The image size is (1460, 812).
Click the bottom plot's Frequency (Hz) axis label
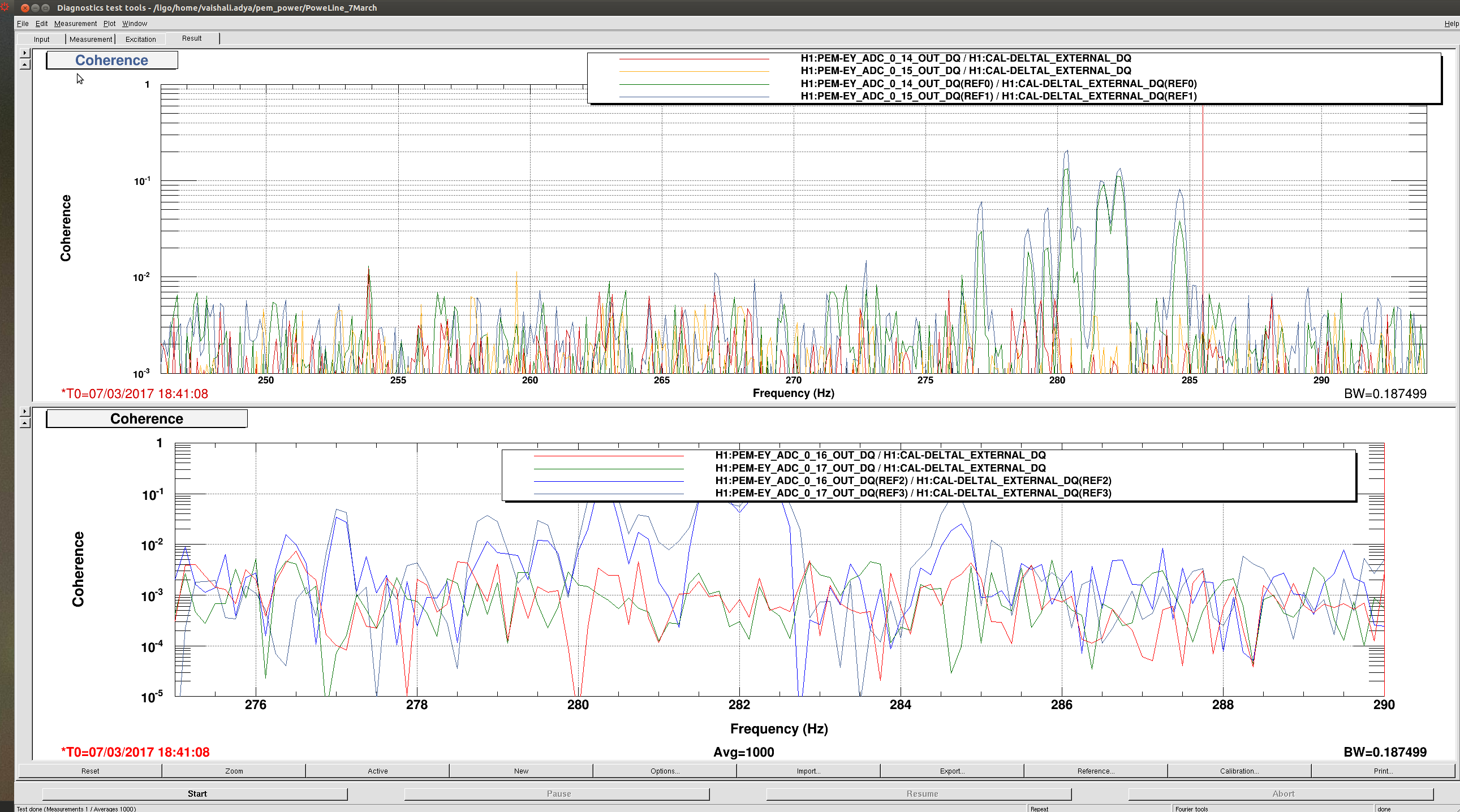click(x=779, y=729)
